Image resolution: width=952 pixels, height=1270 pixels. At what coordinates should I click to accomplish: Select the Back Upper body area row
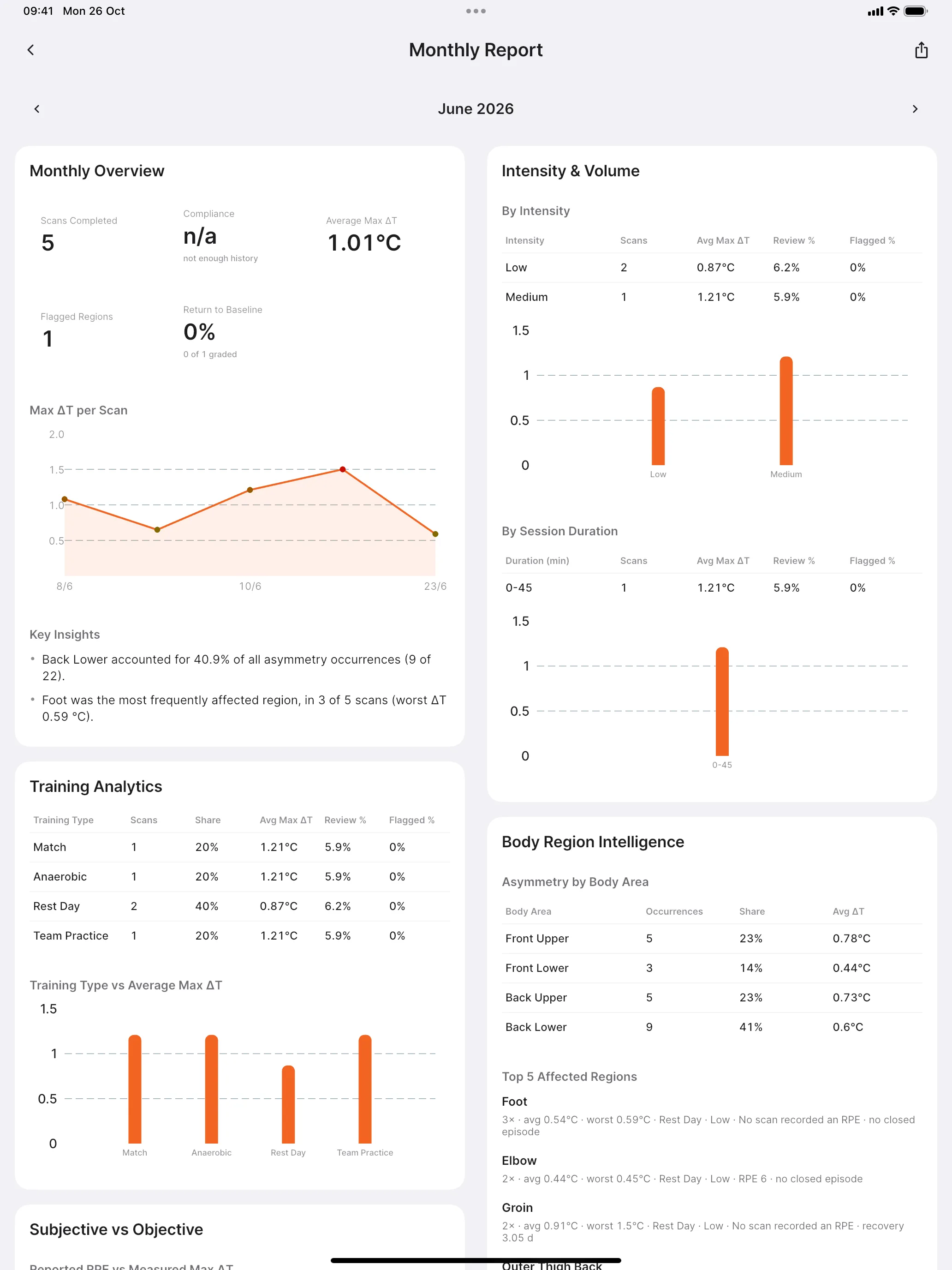pos(712,997)
